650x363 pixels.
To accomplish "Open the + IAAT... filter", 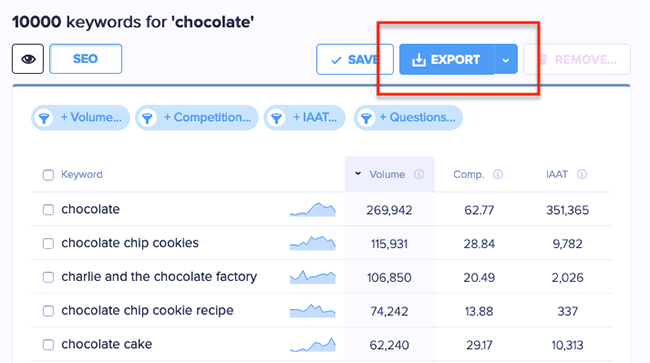I will (x=304, y=118).
